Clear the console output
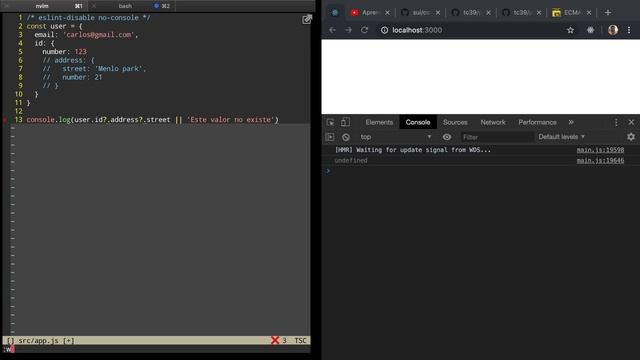The height and width of the screenshot is (360, 640). click(346, 137)
